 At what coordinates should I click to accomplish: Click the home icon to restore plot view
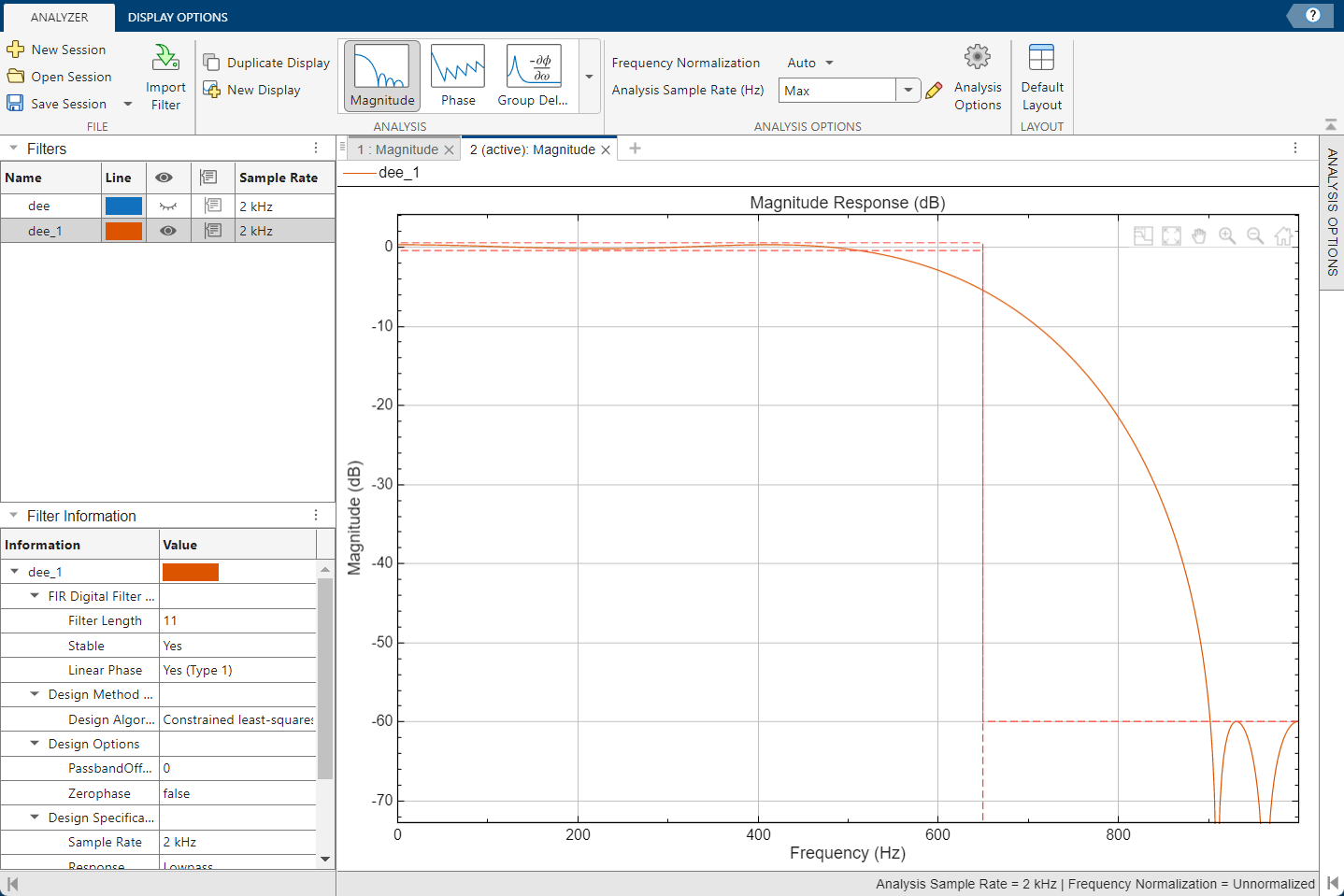pos(1283,236)
